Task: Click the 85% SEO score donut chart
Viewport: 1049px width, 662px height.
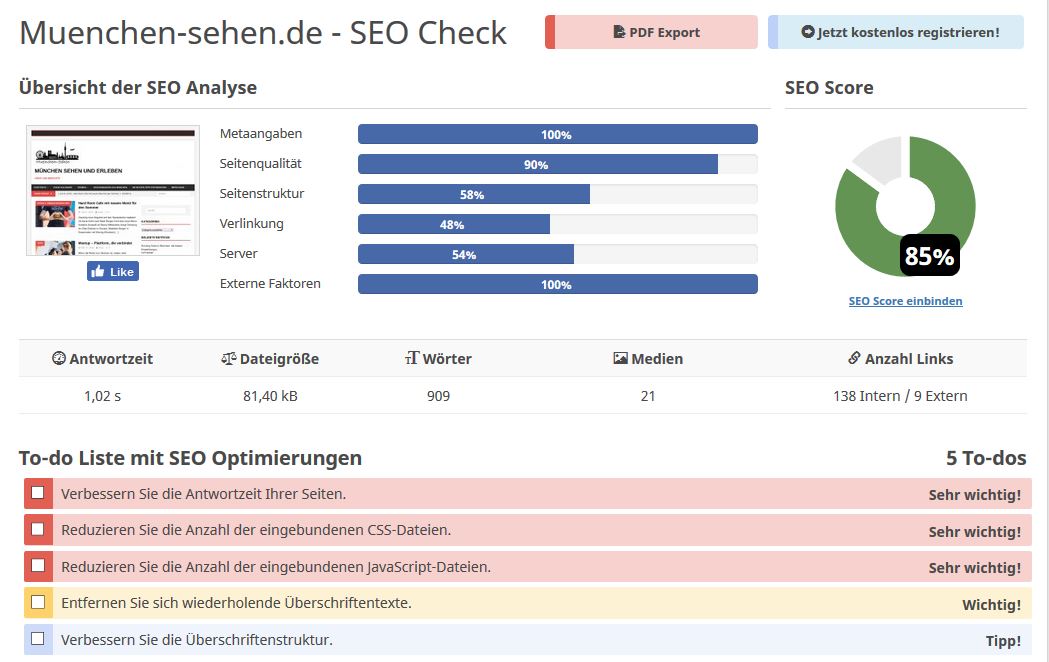Action: [x=905, y=206]
